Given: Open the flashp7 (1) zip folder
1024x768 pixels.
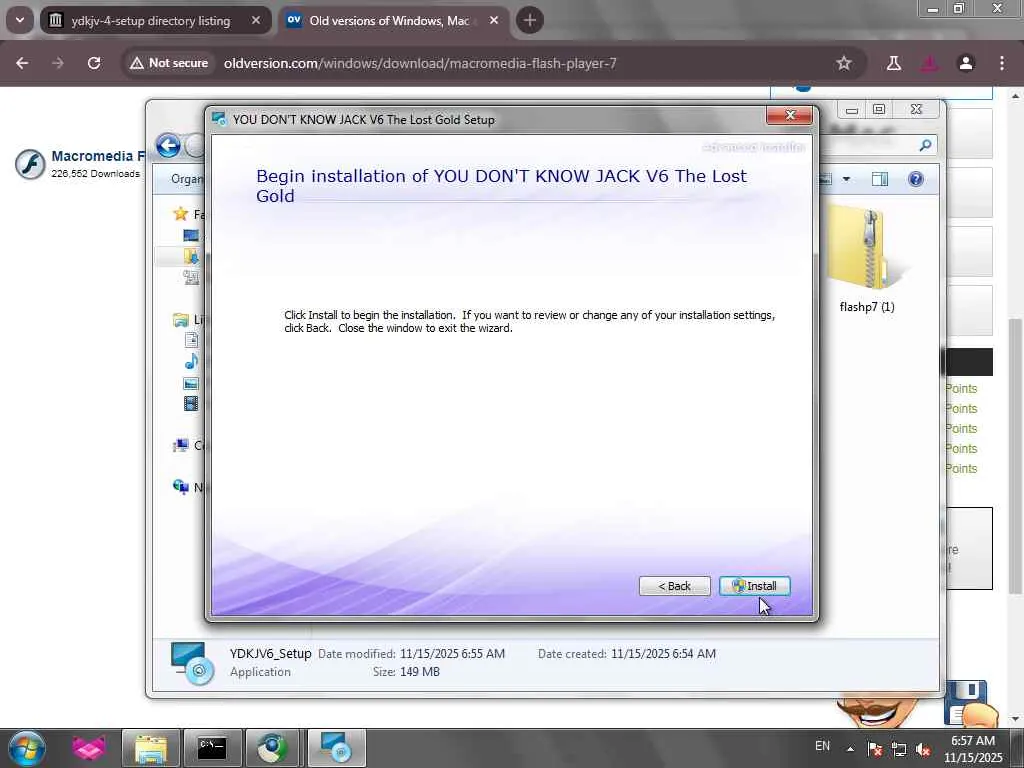Looking at the screenshot, I should coord(867,259).
